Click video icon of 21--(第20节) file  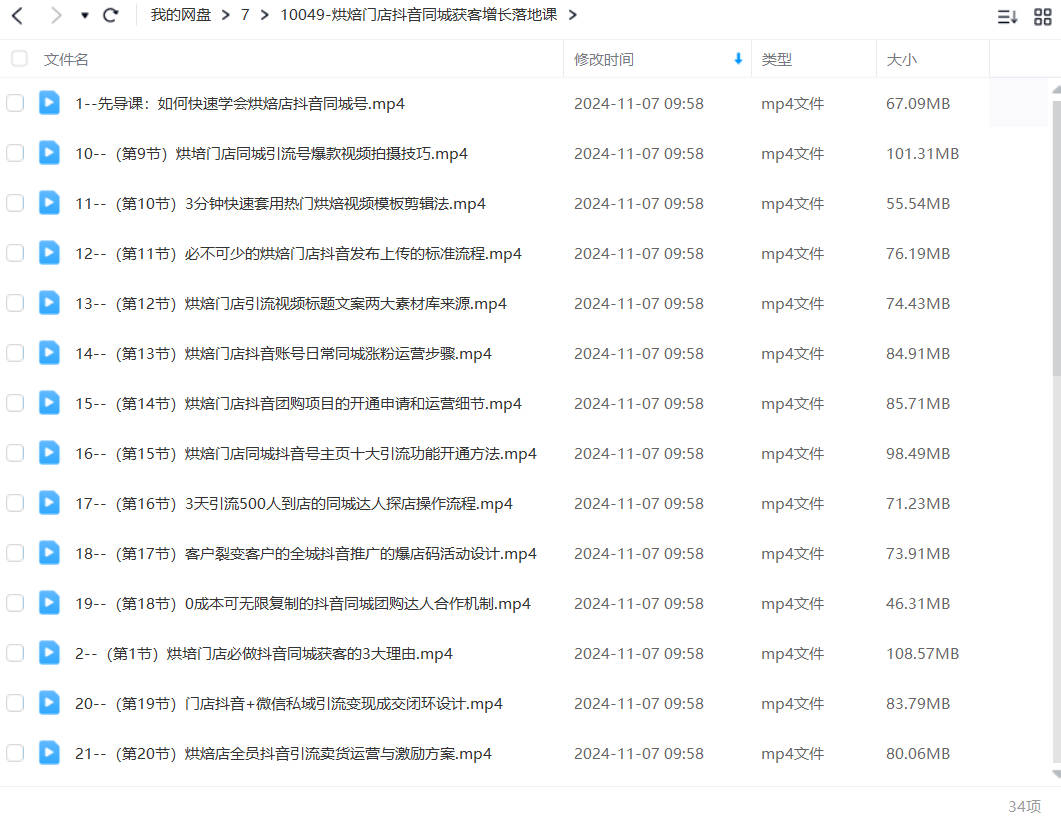[49, 753]
